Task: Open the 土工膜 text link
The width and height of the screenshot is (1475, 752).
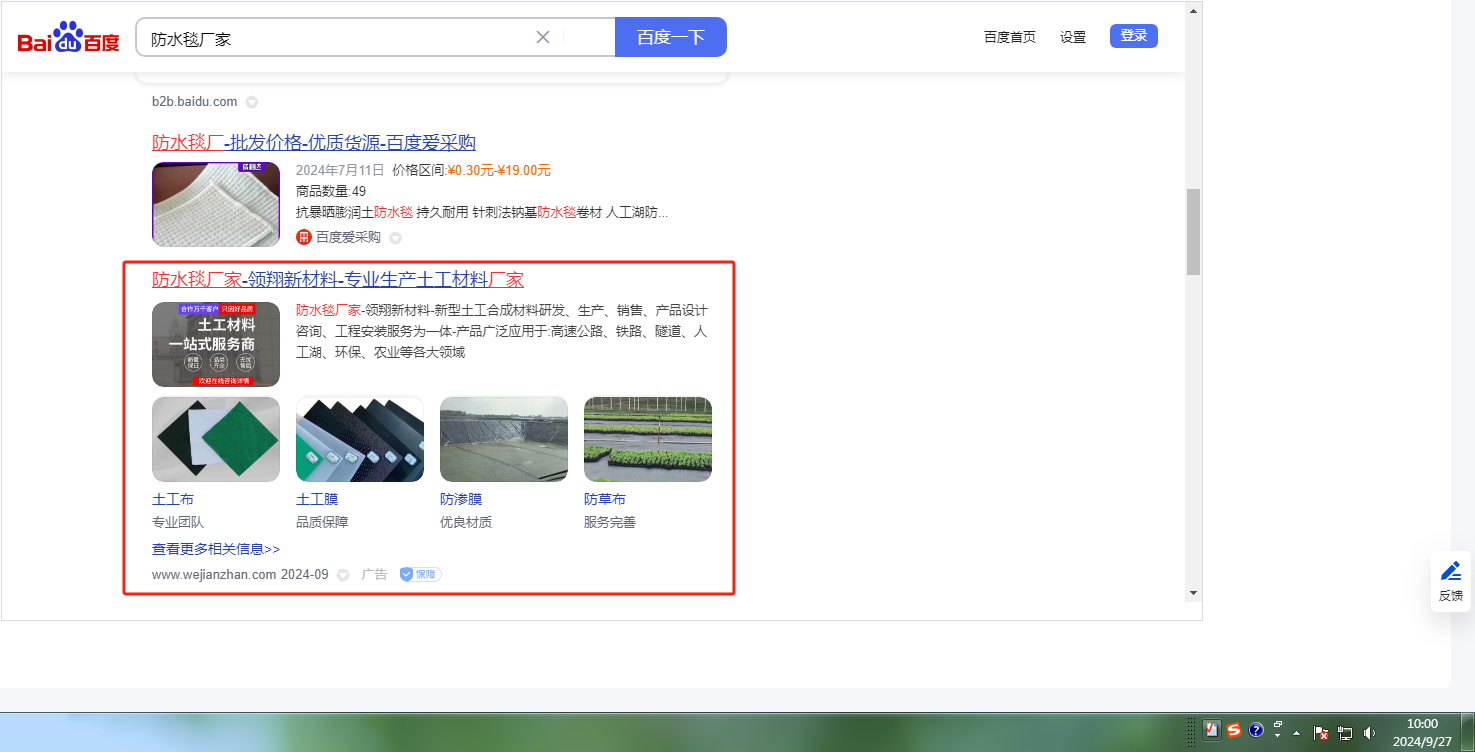Action: pos(317,499)
